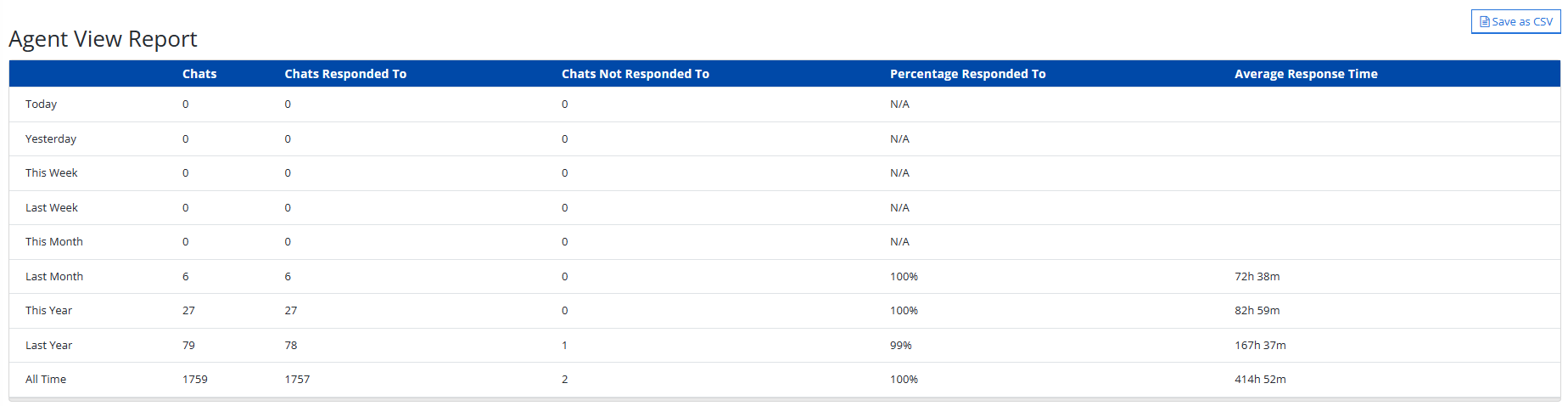Select the Today row label

[41, 104]
